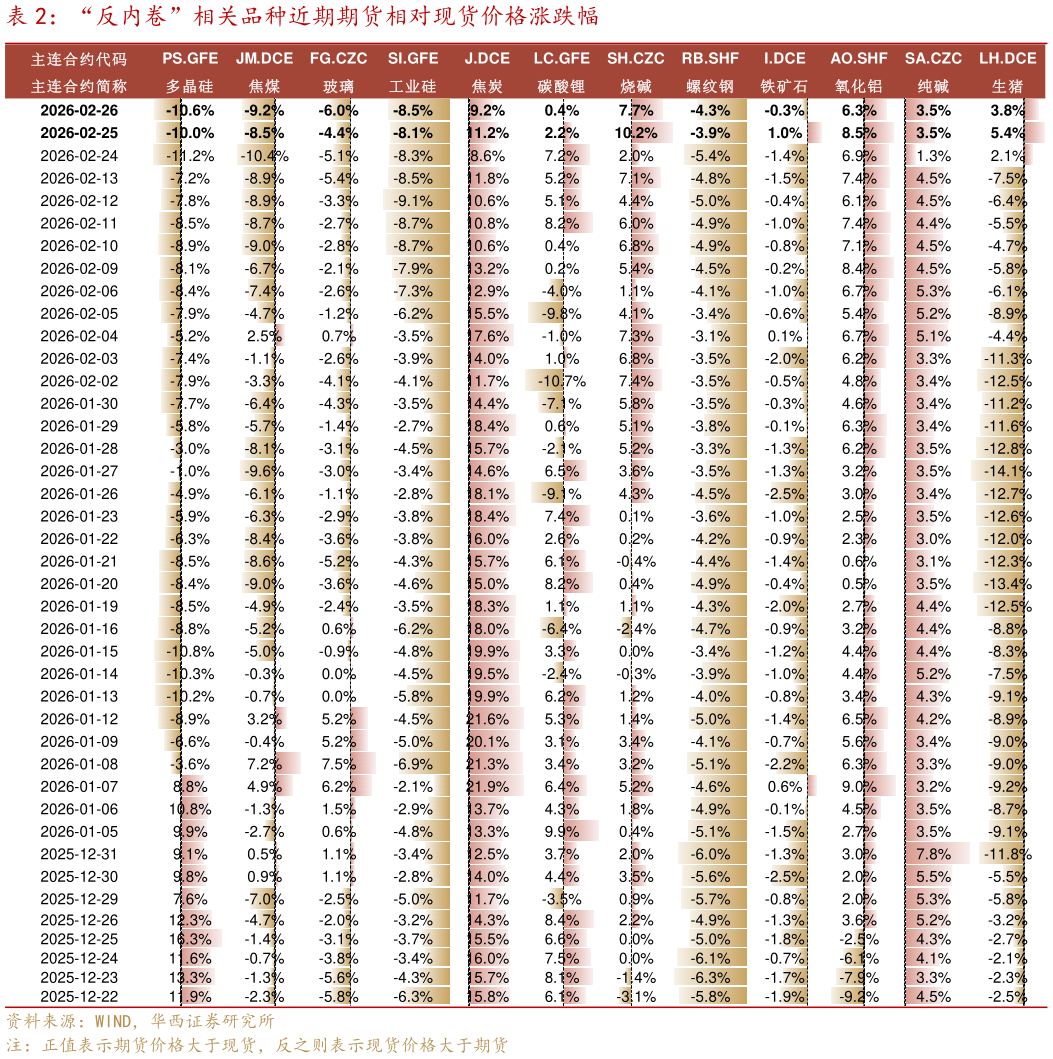
Task: Select the 螺纹钢 contract name cell
Action: (x=711, y=86)
